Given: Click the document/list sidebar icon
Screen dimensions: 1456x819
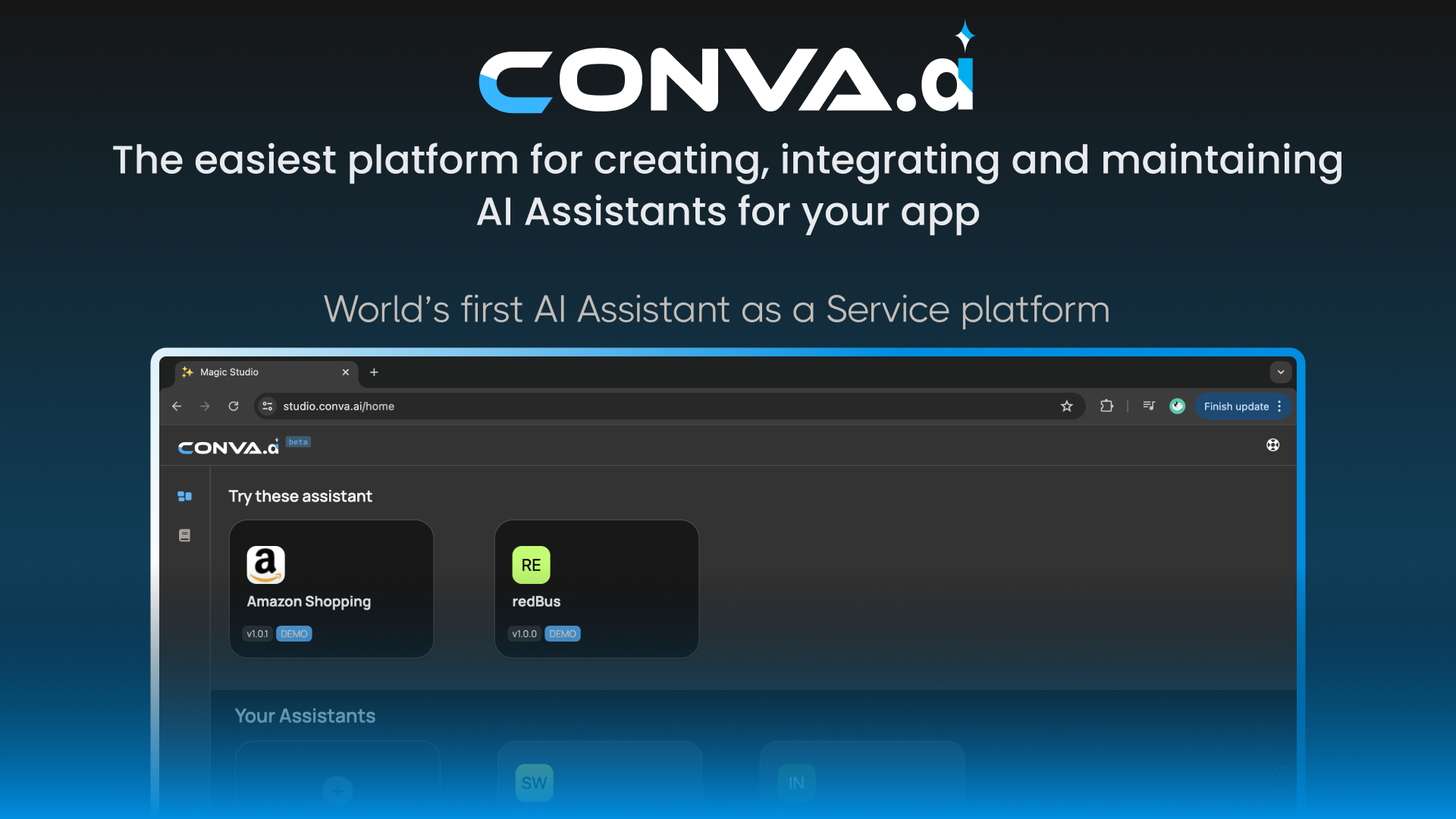Looking at the screenshot, I should (x=184, y=535).
